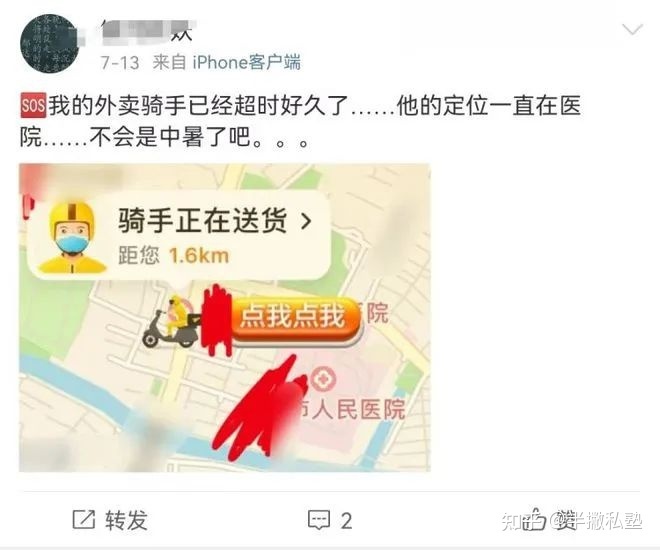Open the embedded map screenshot thumbnail
Viewport: 660px width, 550px height.
(225, 318)
